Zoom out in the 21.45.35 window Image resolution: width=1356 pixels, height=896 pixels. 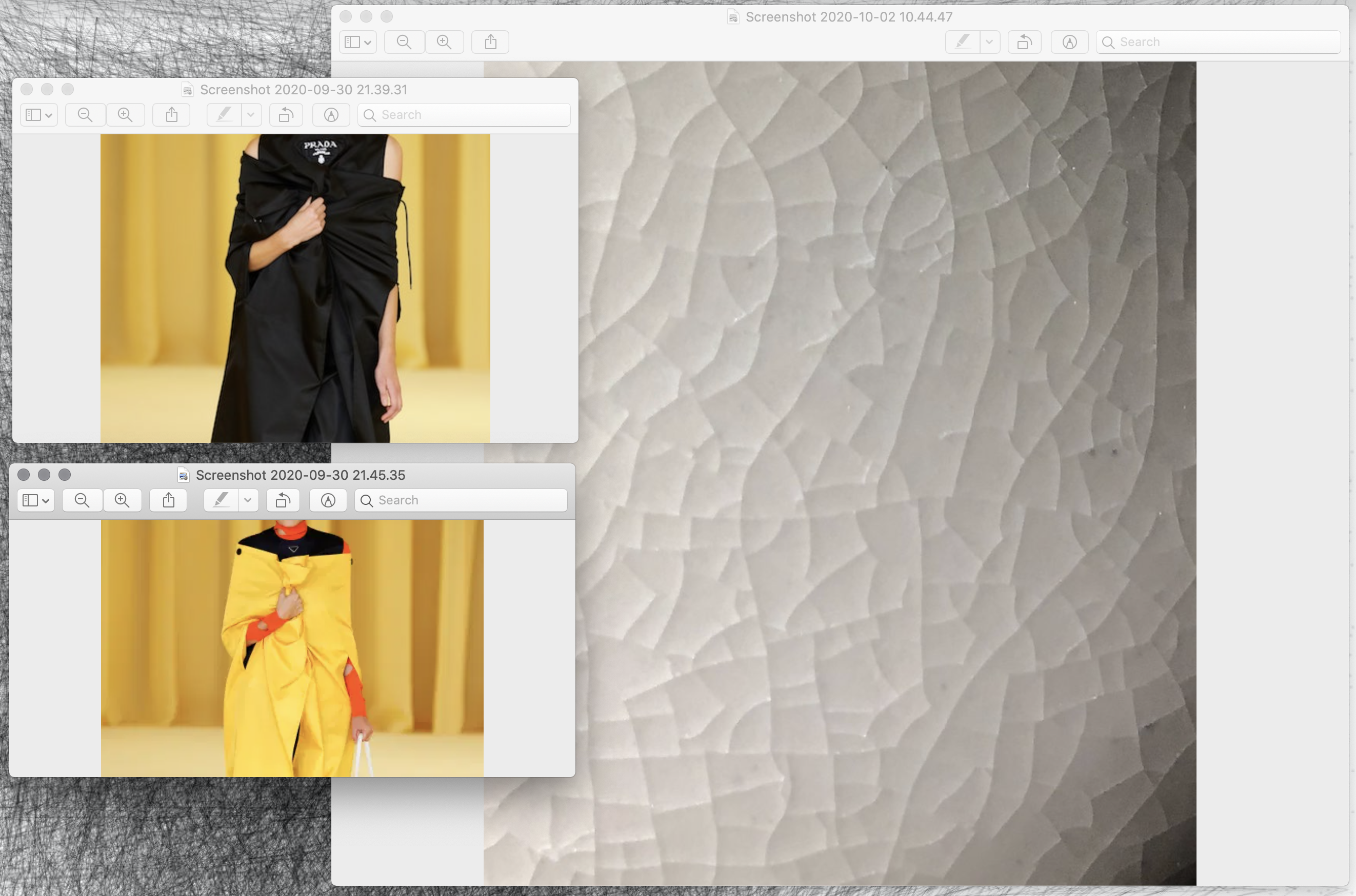[x=83, y=501]
